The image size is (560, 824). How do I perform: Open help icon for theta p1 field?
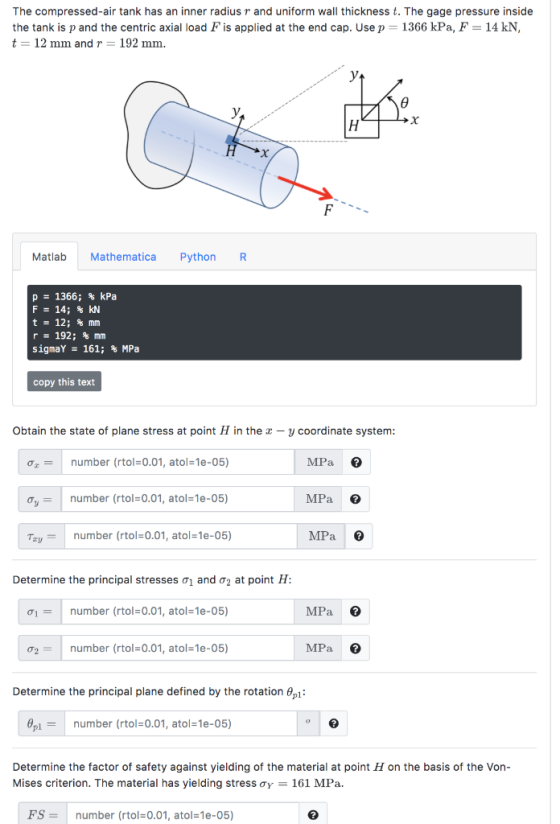tap(333, 724)
